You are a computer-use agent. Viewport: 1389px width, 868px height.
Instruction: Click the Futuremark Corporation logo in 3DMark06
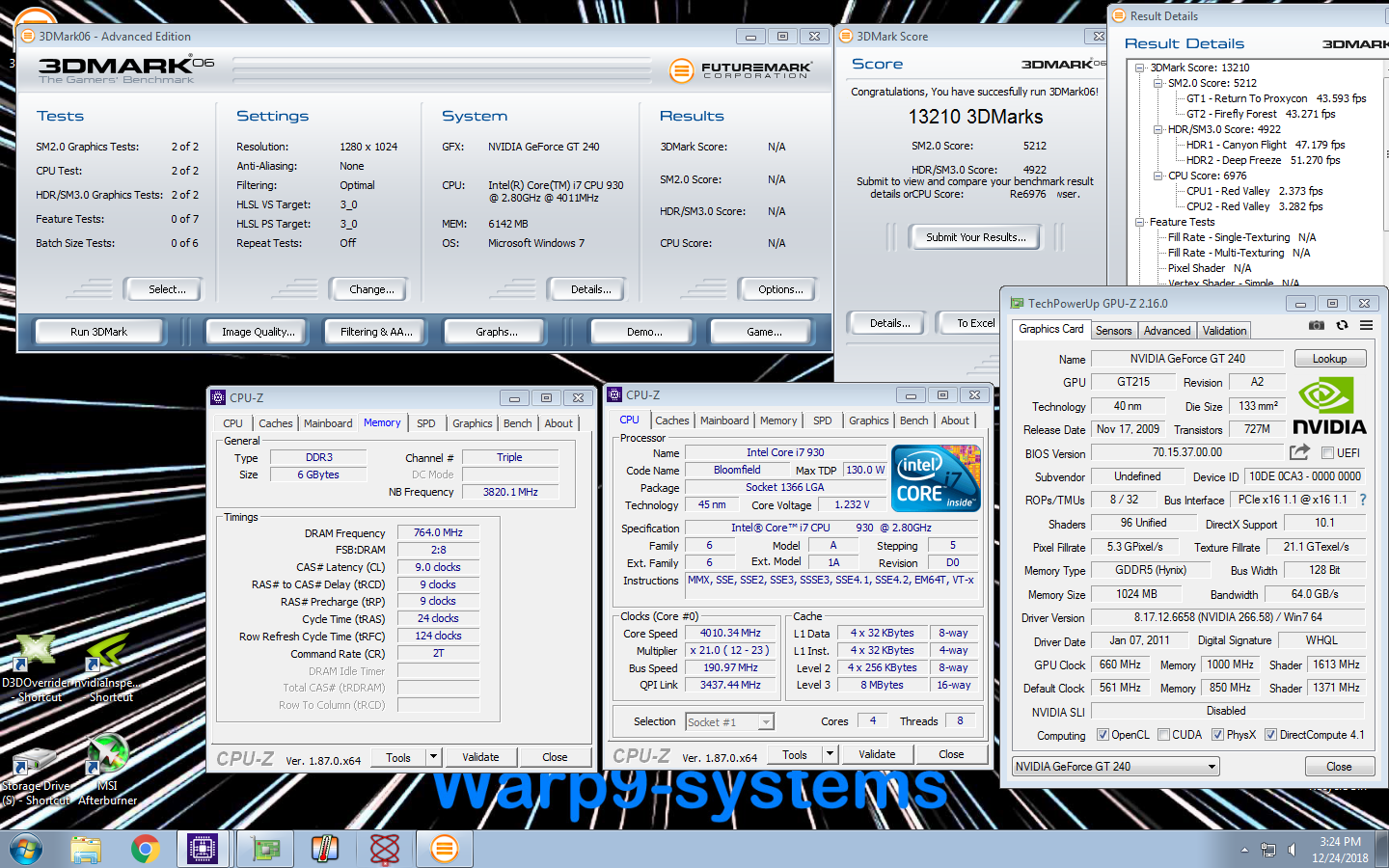(741, 70)
